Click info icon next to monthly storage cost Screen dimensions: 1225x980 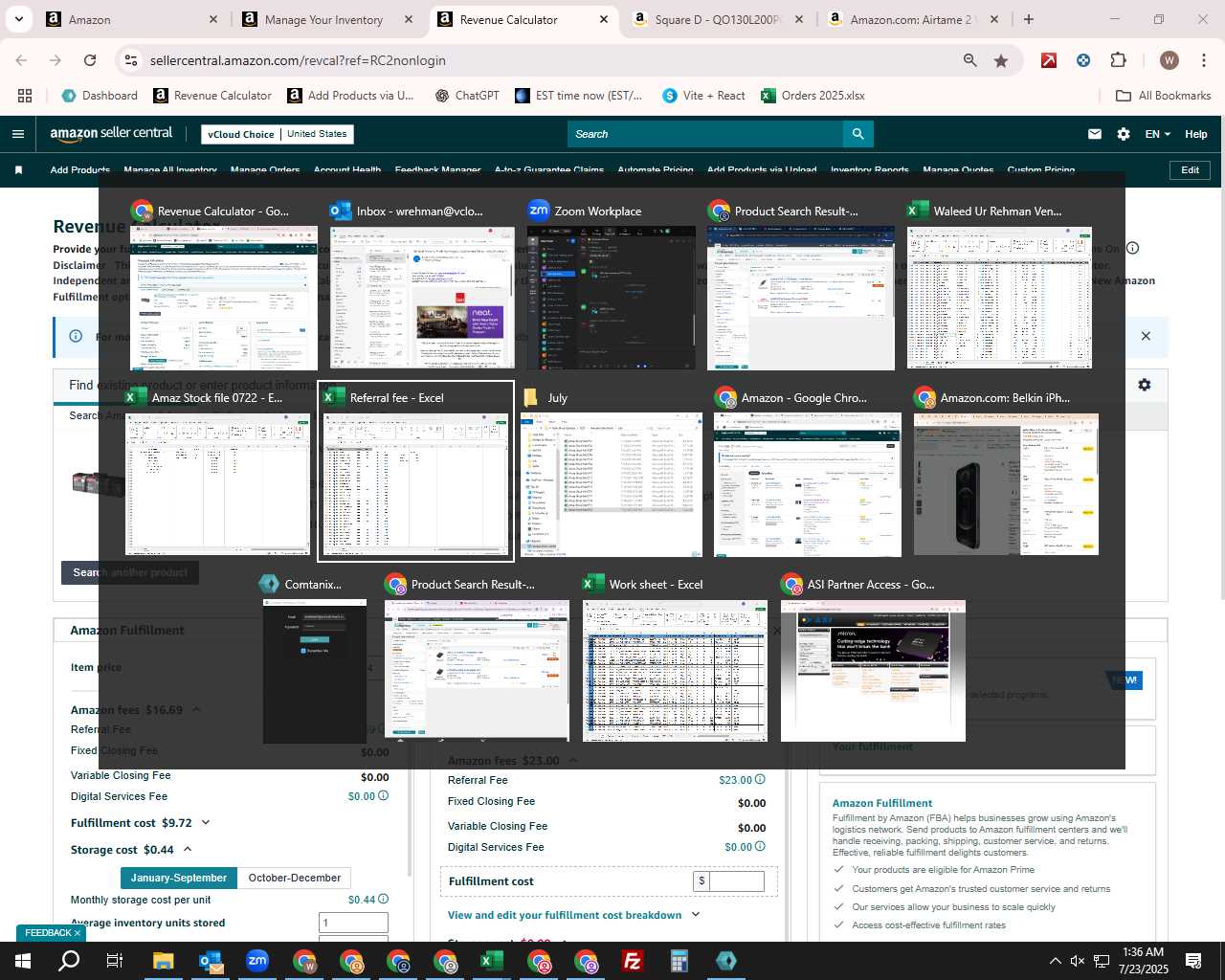point(383,900)
